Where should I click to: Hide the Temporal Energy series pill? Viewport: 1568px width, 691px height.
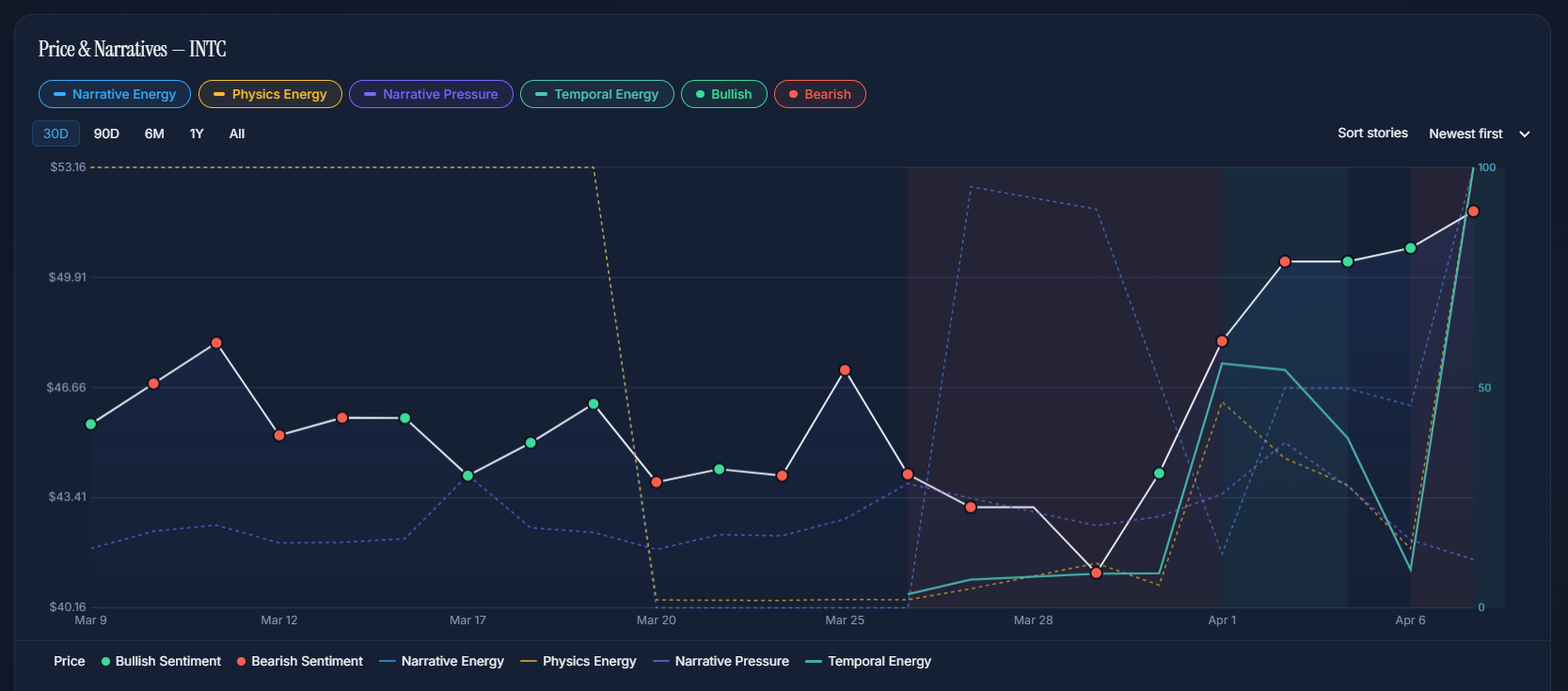tap(596, 94)
